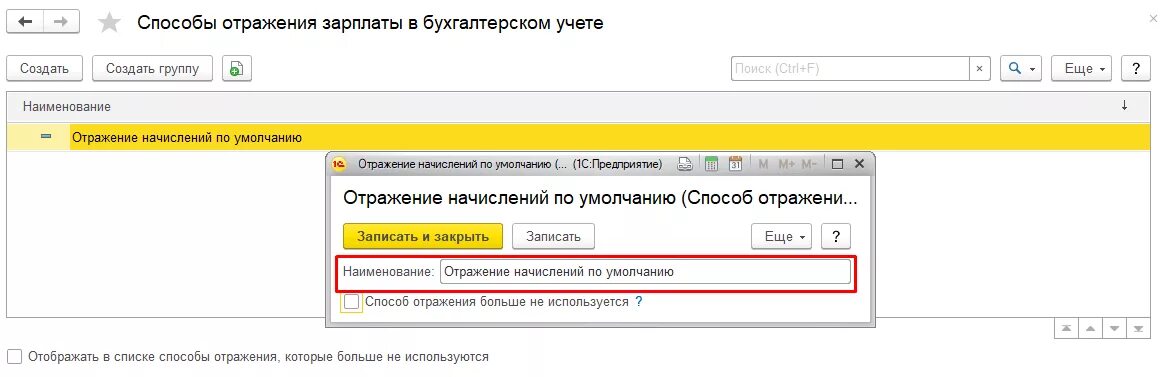The image size is (1164, 377).
Task: Click Записать и закрыть
Action: (x=423, y=236)
